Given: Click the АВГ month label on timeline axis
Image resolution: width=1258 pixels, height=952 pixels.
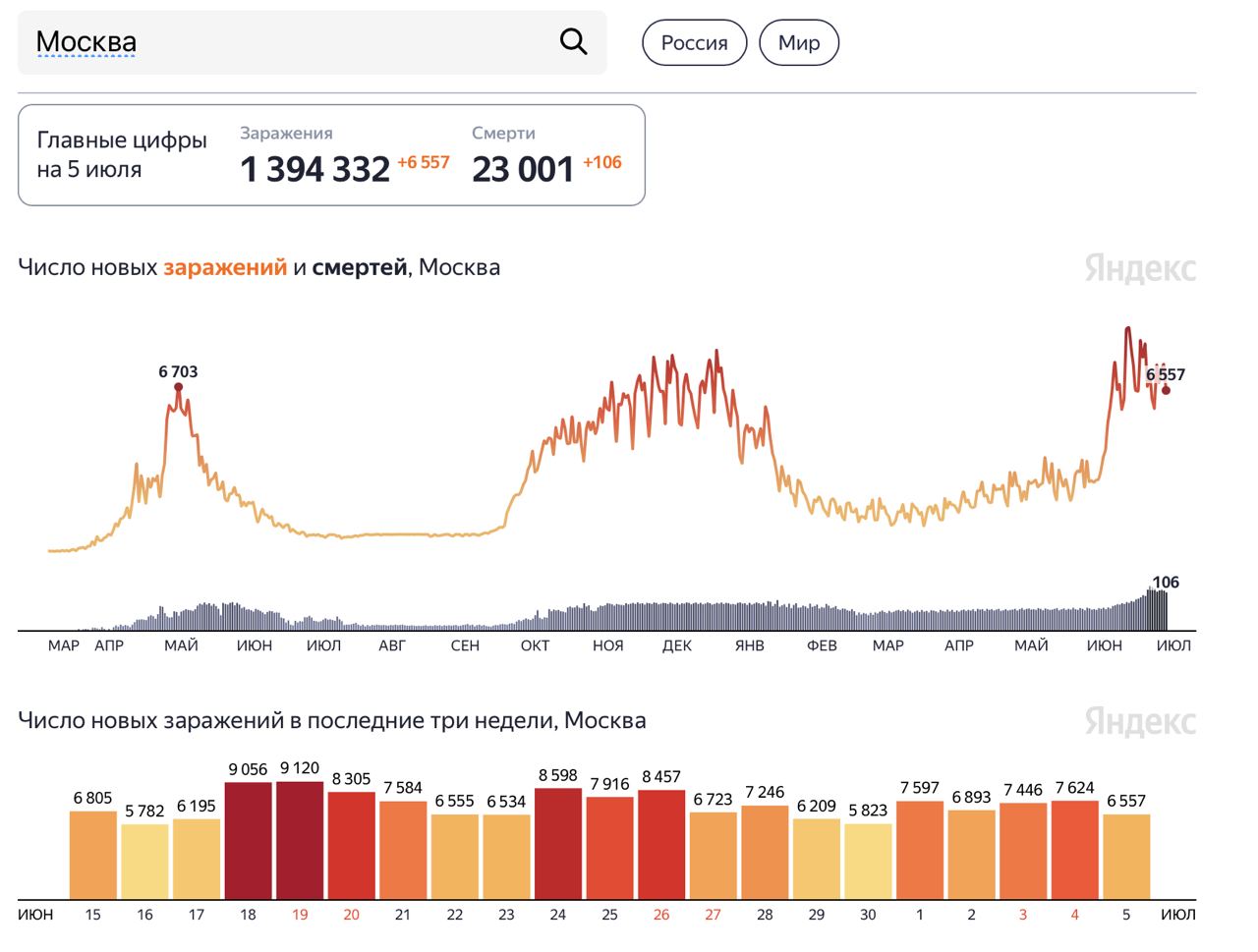Looking at the screenshot, I should pos(392,645).
